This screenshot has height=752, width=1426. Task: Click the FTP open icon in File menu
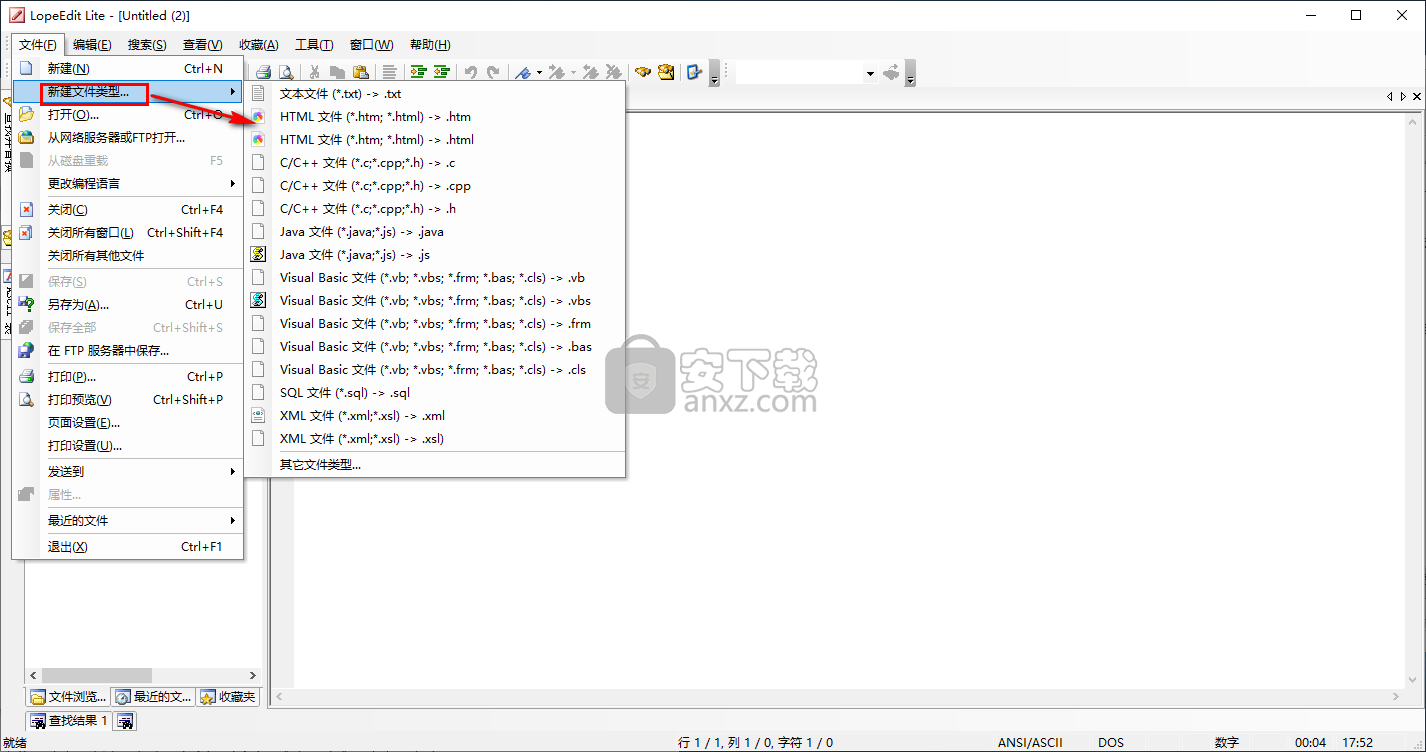click(27, 137)
